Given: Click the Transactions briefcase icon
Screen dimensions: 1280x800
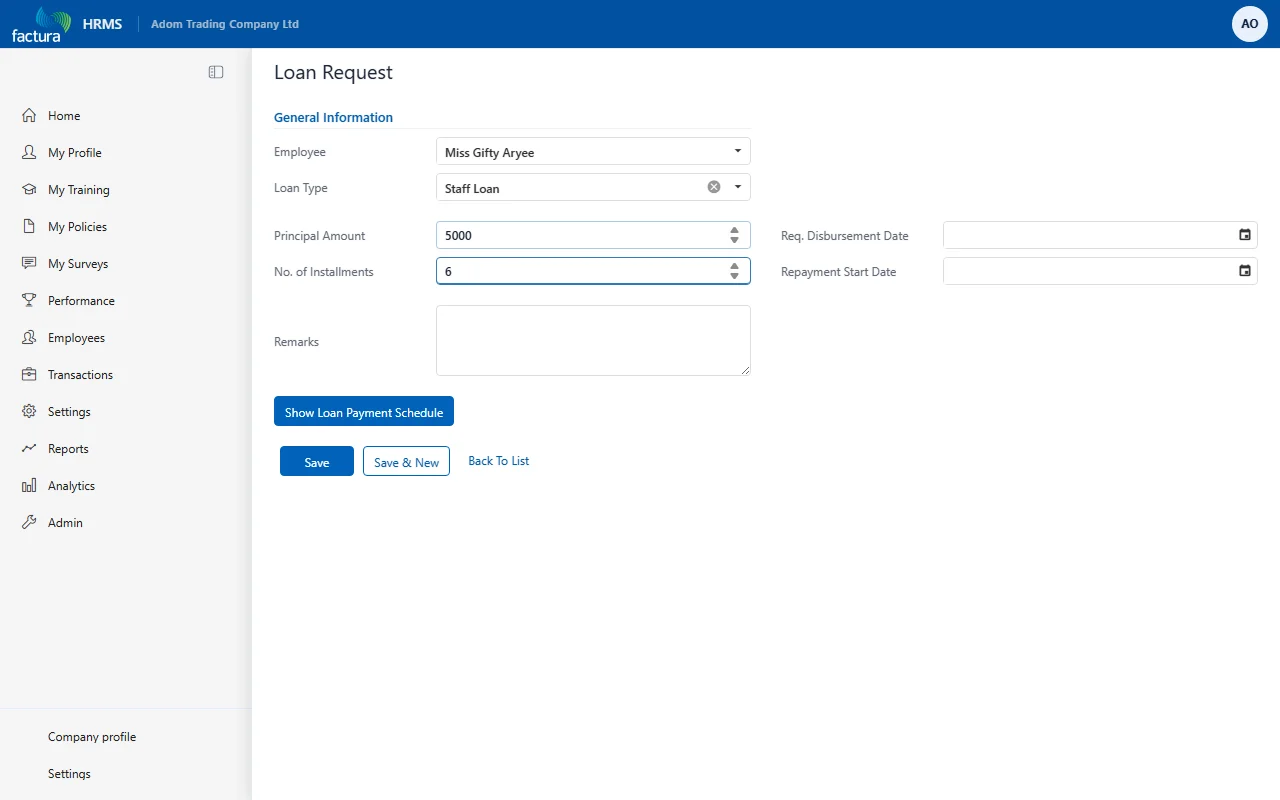Looking at the screenshot, I should (29, 375).
